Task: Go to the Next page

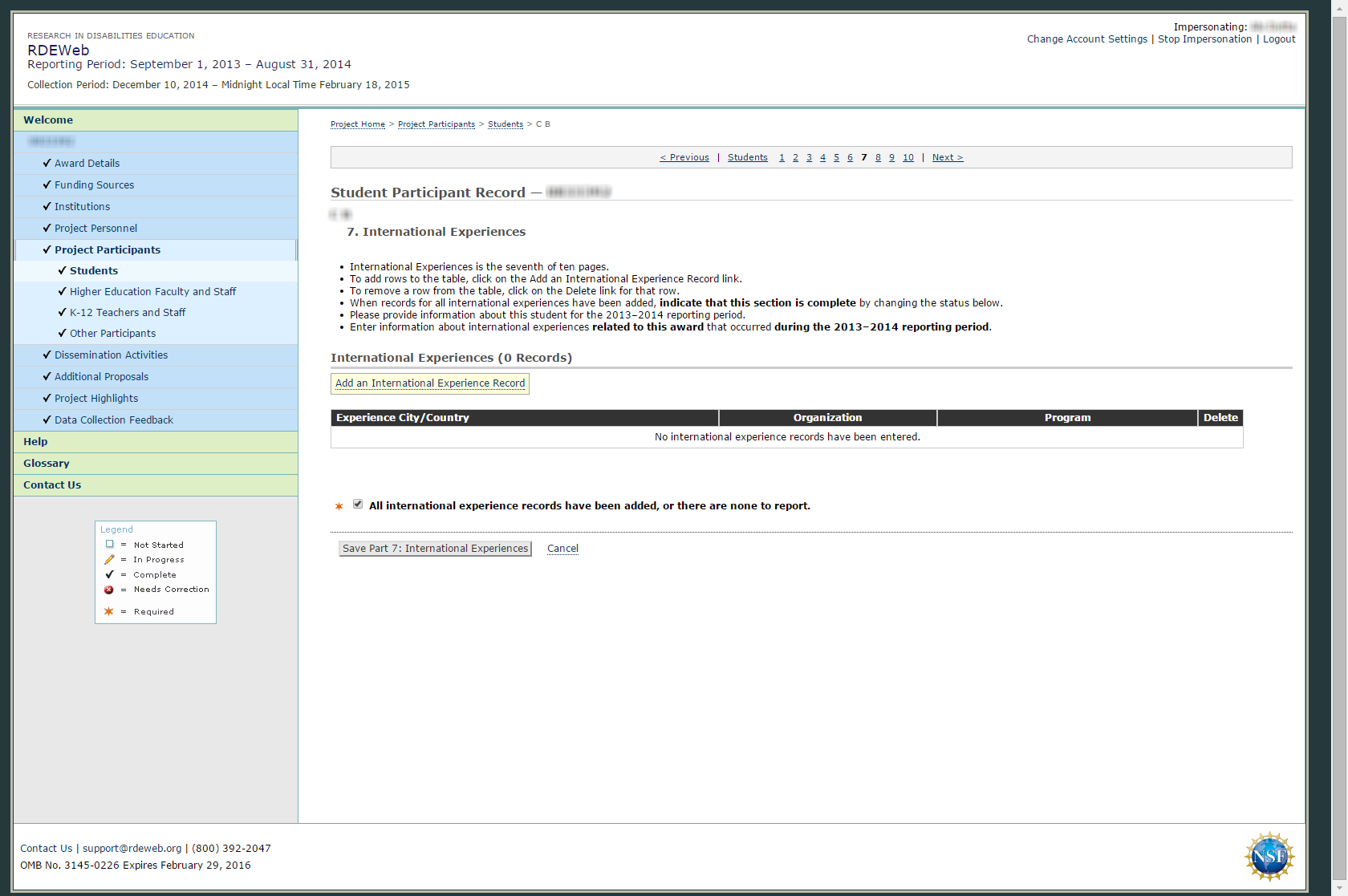Action: (948, 158)
